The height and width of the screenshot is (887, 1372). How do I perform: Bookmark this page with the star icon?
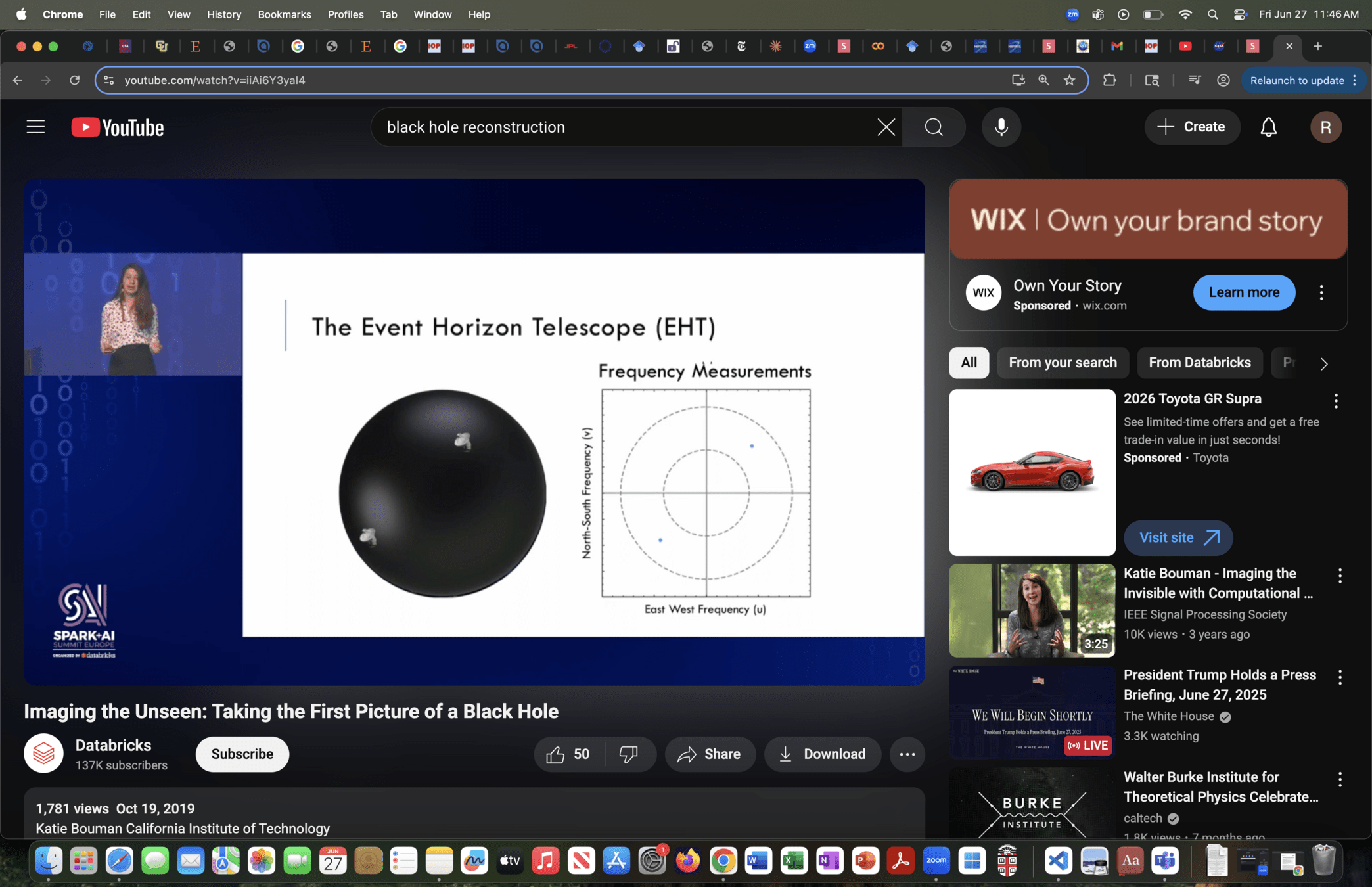pyautogui.click(x=1070, y=80)
